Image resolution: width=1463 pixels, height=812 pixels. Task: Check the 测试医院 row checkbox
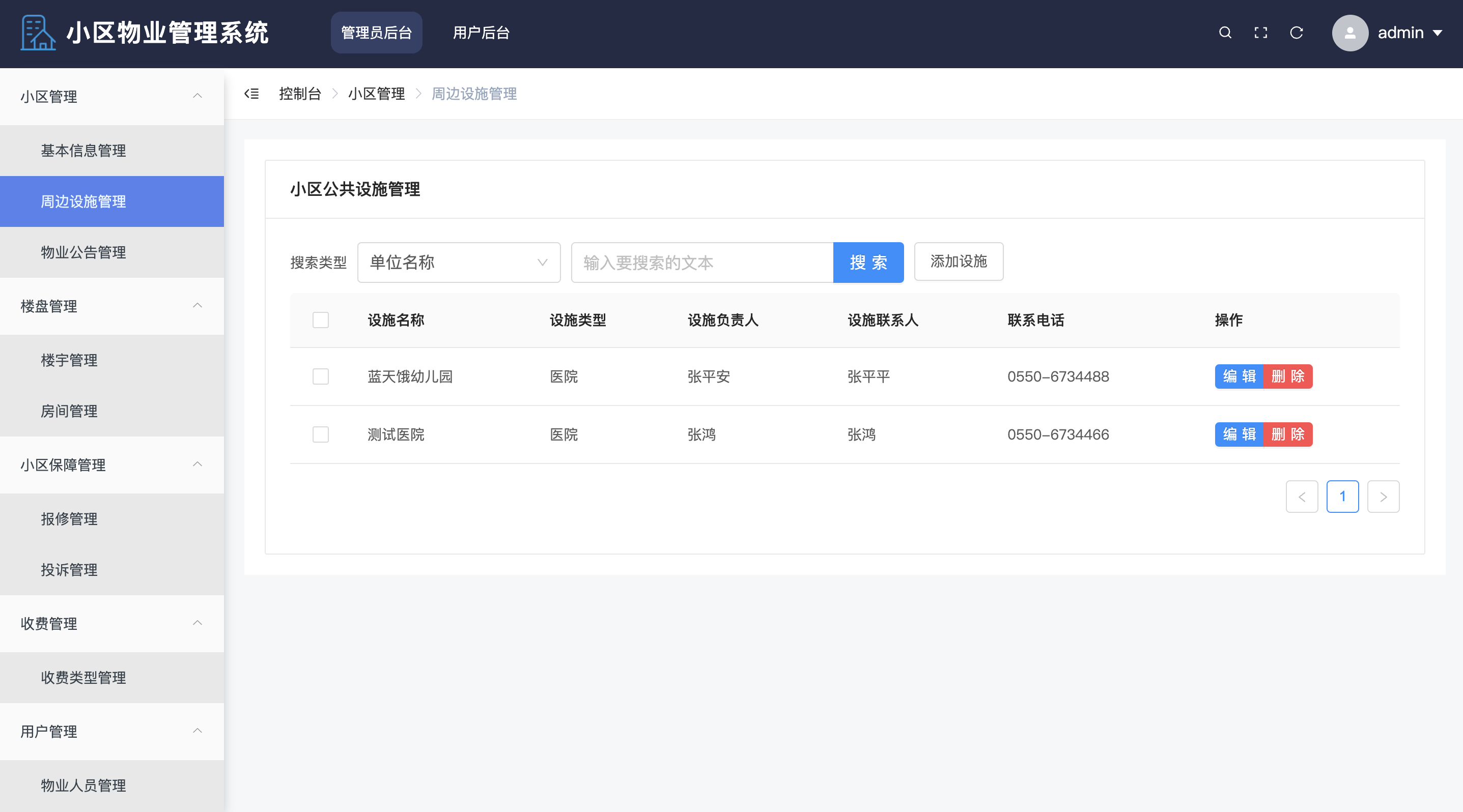(321, 434)
